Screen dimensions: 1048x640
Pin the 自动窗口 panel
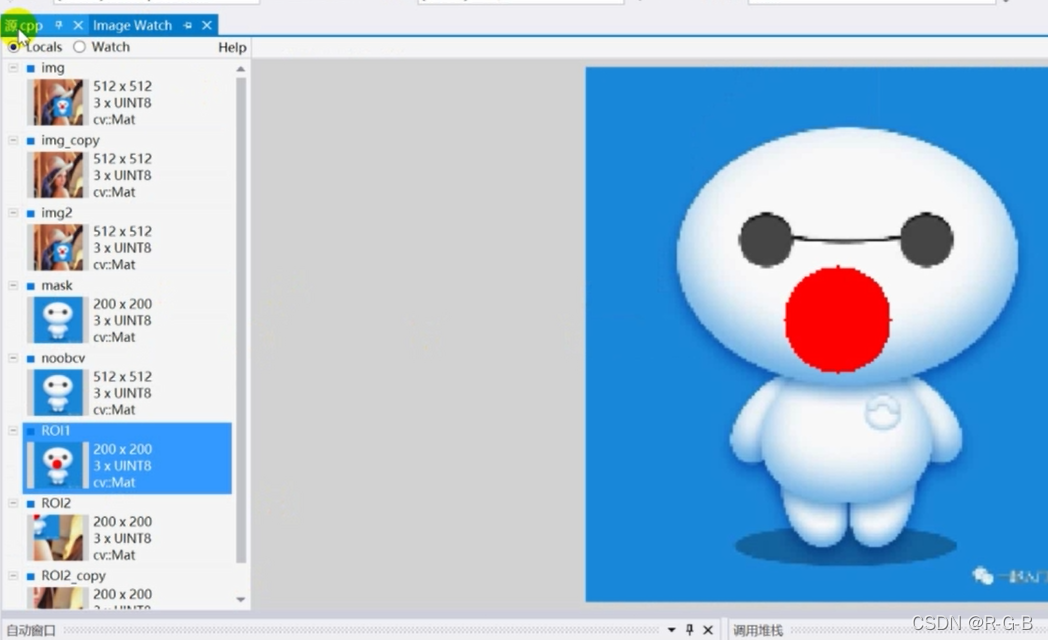(x=690, y=629)
